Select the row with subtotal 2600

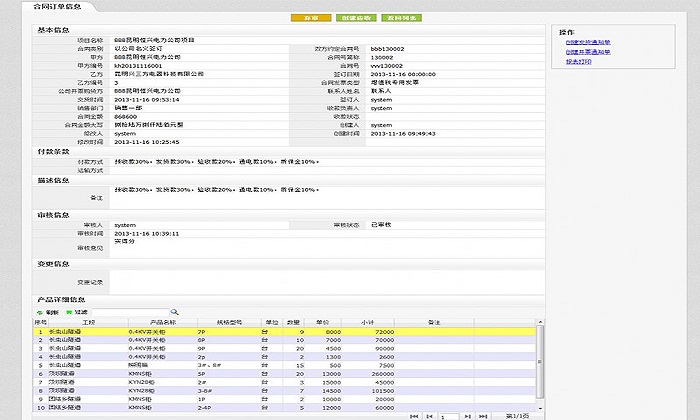284,357
